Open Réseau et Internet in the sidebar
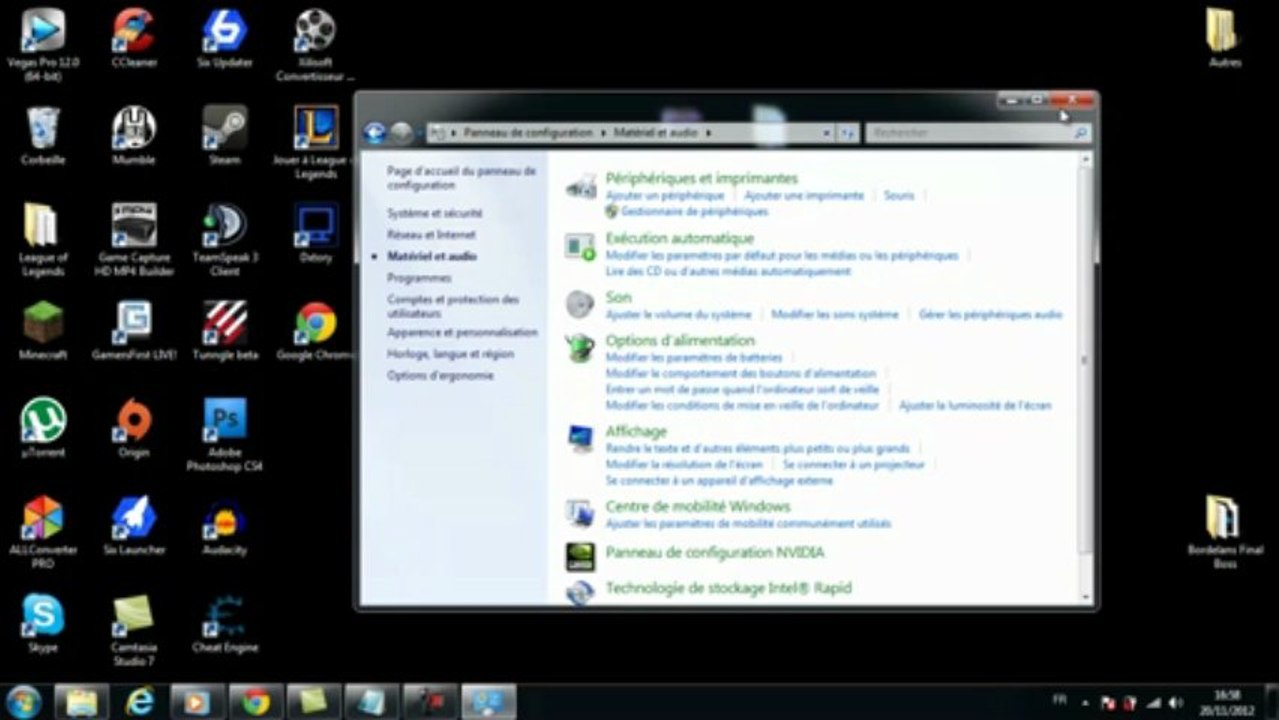 (431, 234)
